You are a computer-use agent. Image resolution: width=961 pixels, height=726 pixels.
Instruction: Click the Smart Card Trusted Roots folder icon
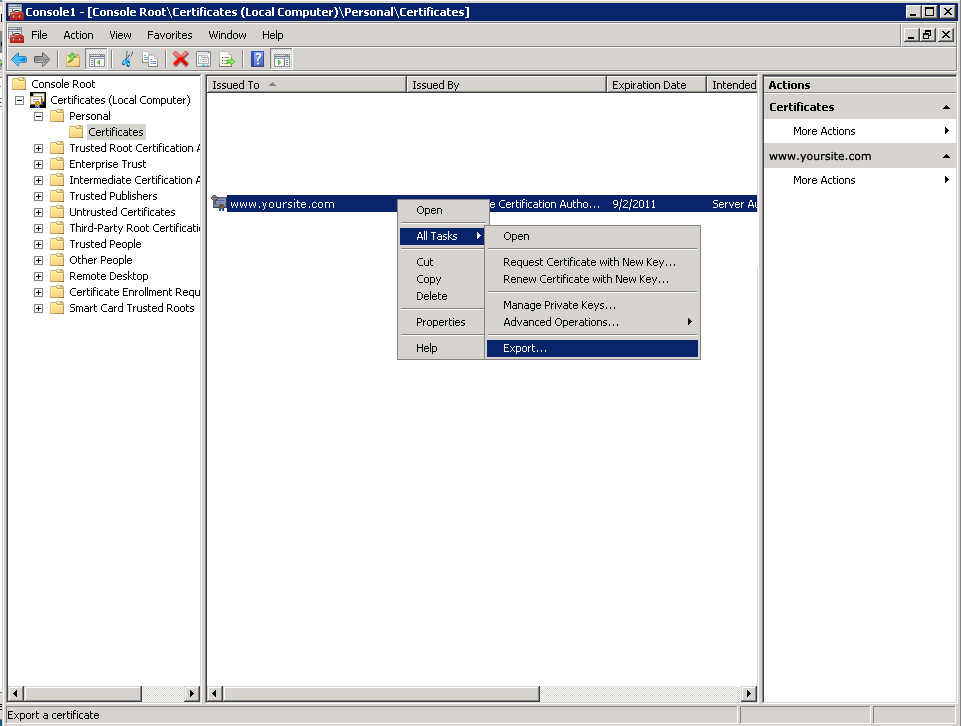click(x=57, y=308)
